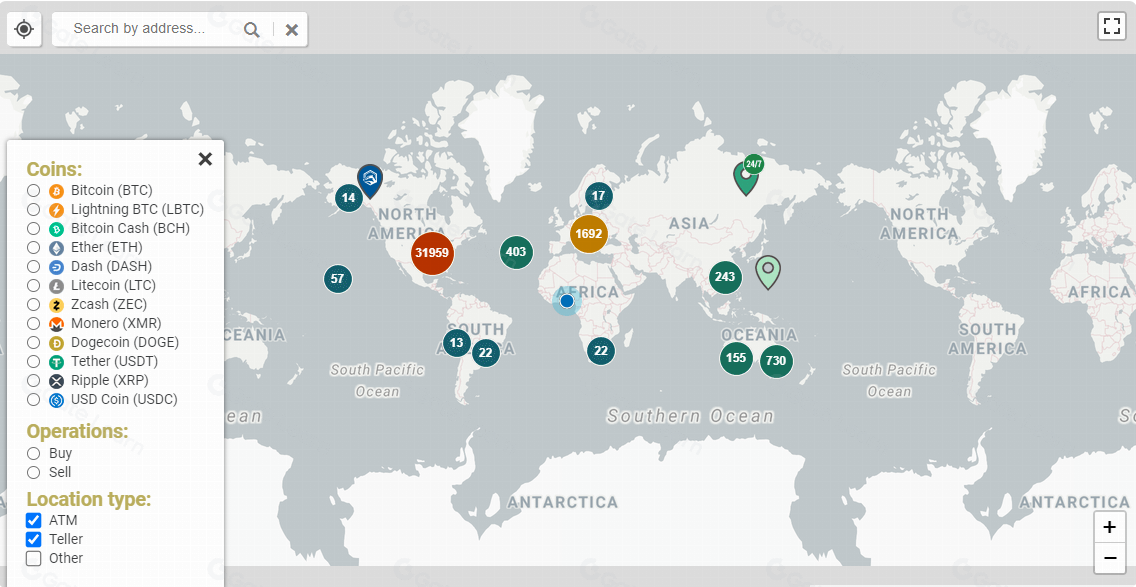
Task: Uncheck the Teller location type
Action: [34, 539]
